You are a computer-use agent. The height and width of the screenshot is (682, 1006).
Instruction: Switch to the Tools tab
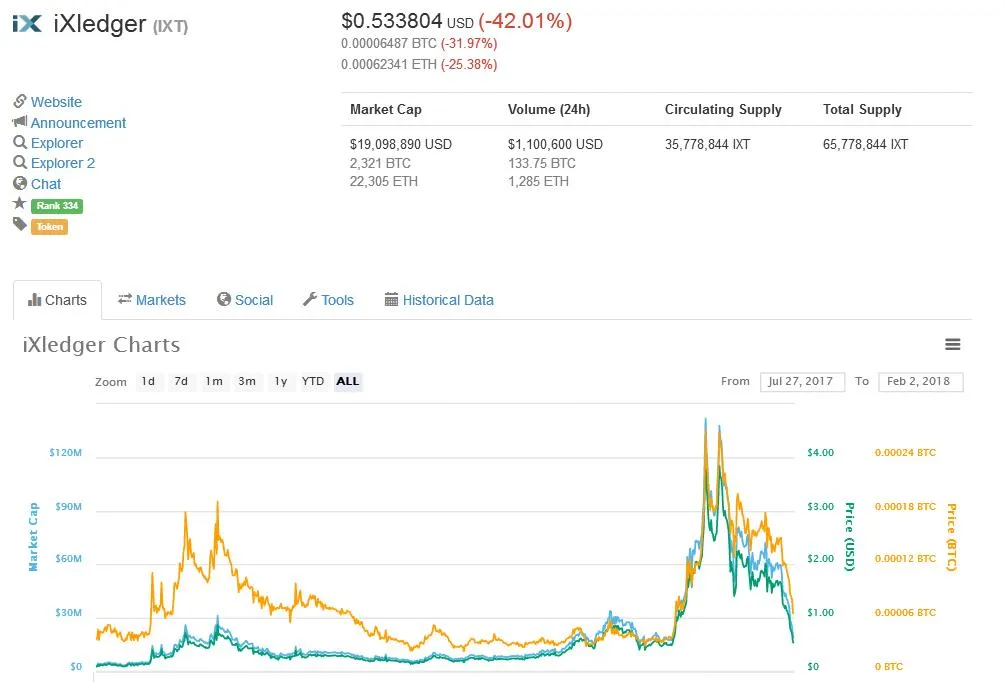(328, 300)
